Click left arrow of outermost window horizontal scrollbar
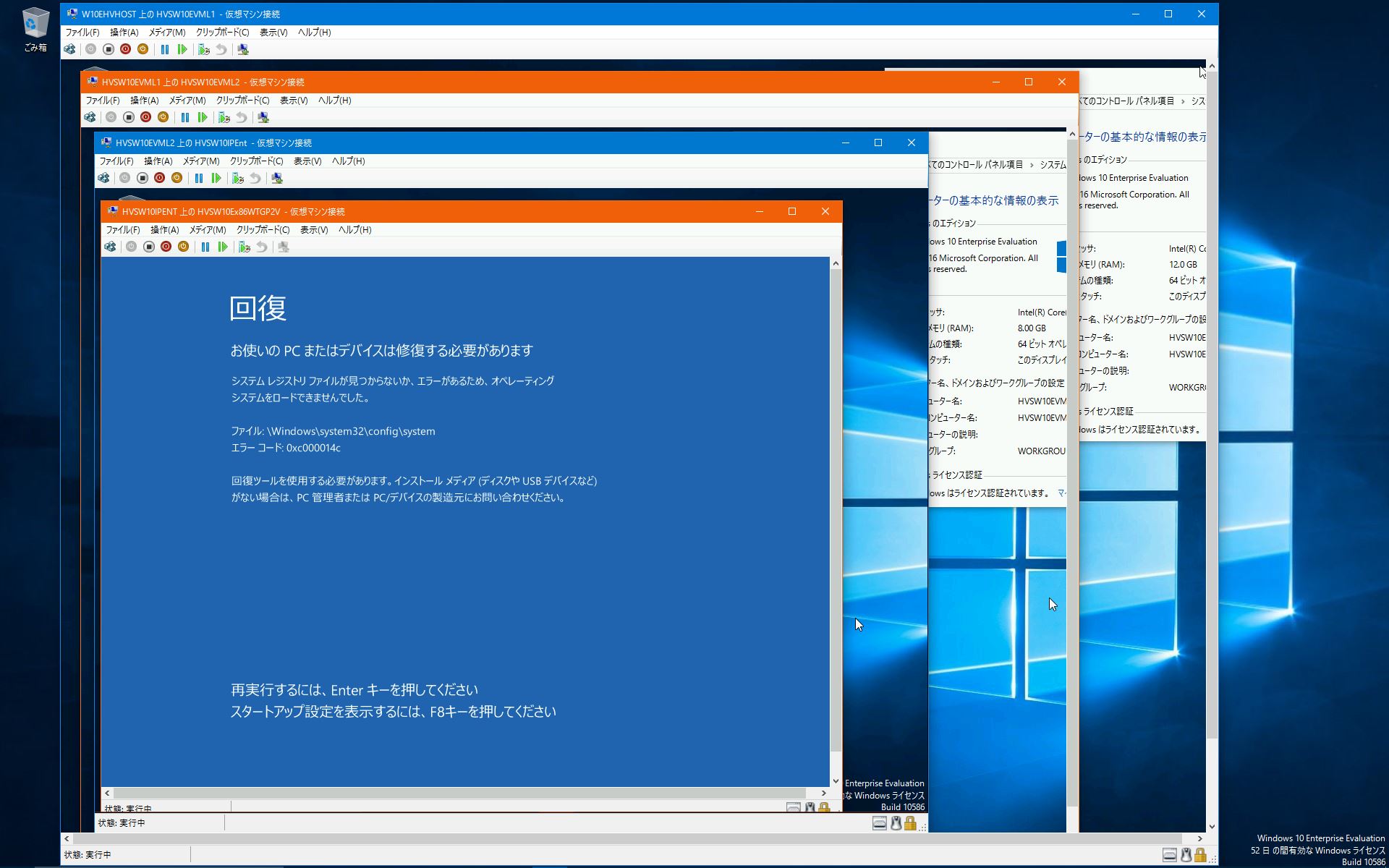1389x868 pixels. (x=67, y=839)
